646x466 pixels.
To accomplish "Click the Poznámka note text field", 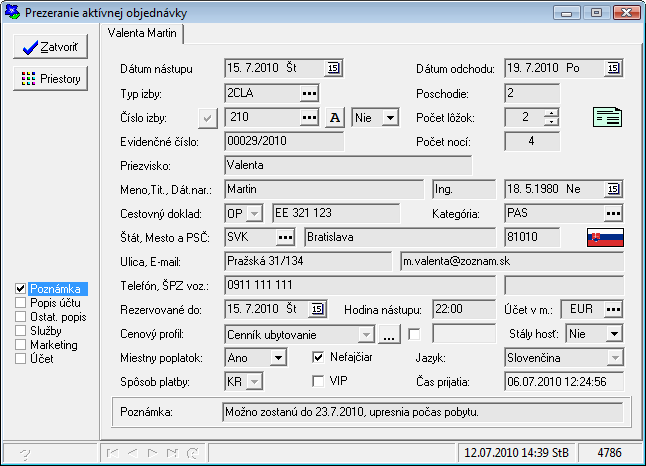I will (423, 412).
